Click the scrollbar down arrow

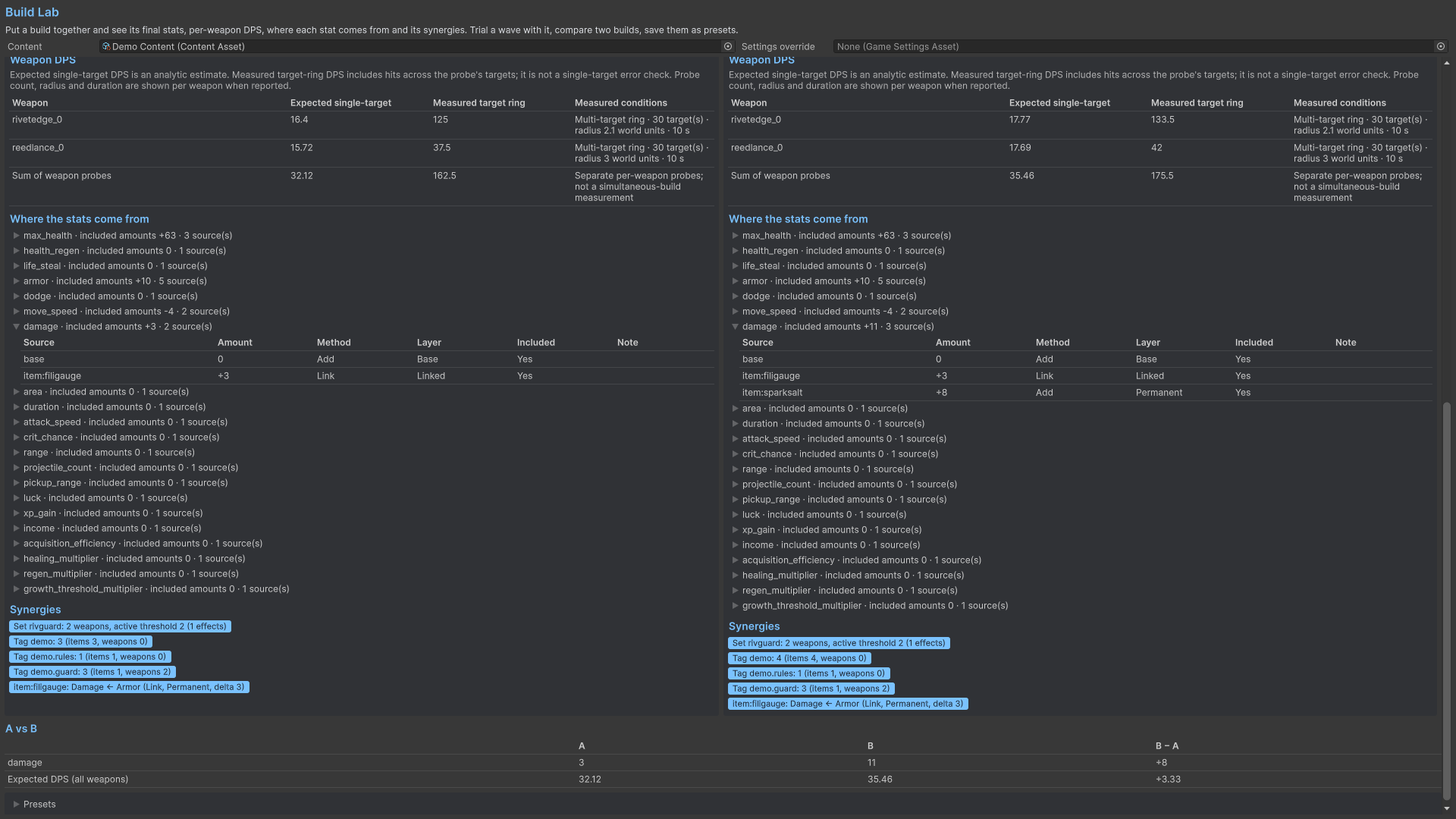pos(1446,809)
